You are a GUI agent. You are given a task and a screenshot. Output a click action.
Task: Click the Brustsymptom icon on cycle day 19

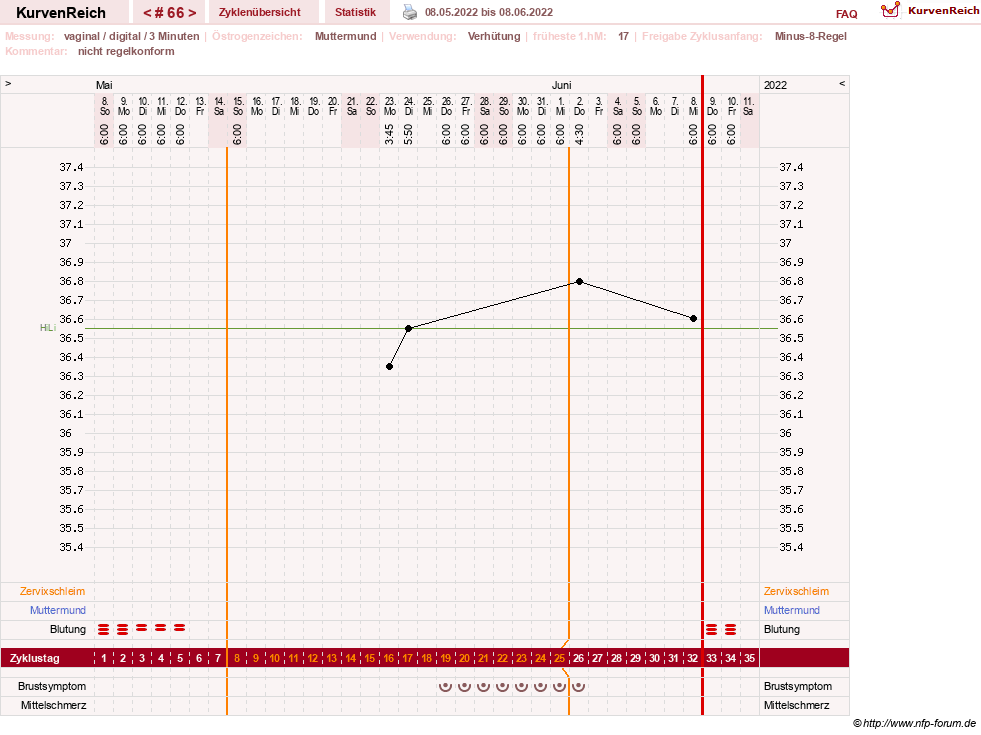point(445,686)
